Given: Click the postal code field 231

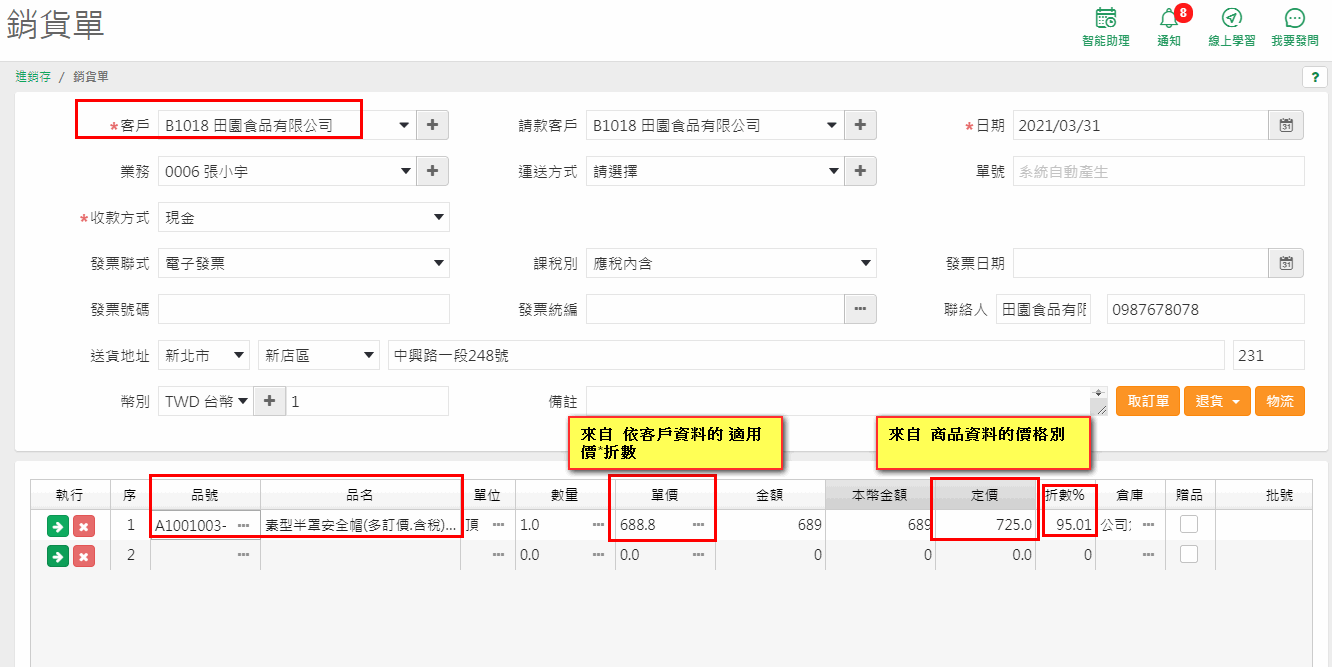Looking at the screenshot, I should [1269, 355].
